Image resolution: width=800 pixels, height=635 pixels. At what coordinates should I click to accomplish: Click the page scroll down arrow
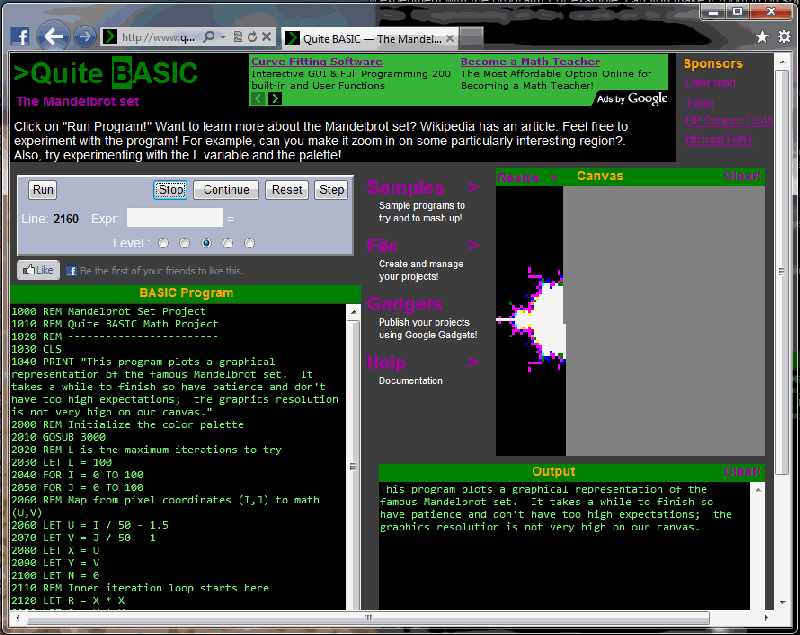(782, 602)
